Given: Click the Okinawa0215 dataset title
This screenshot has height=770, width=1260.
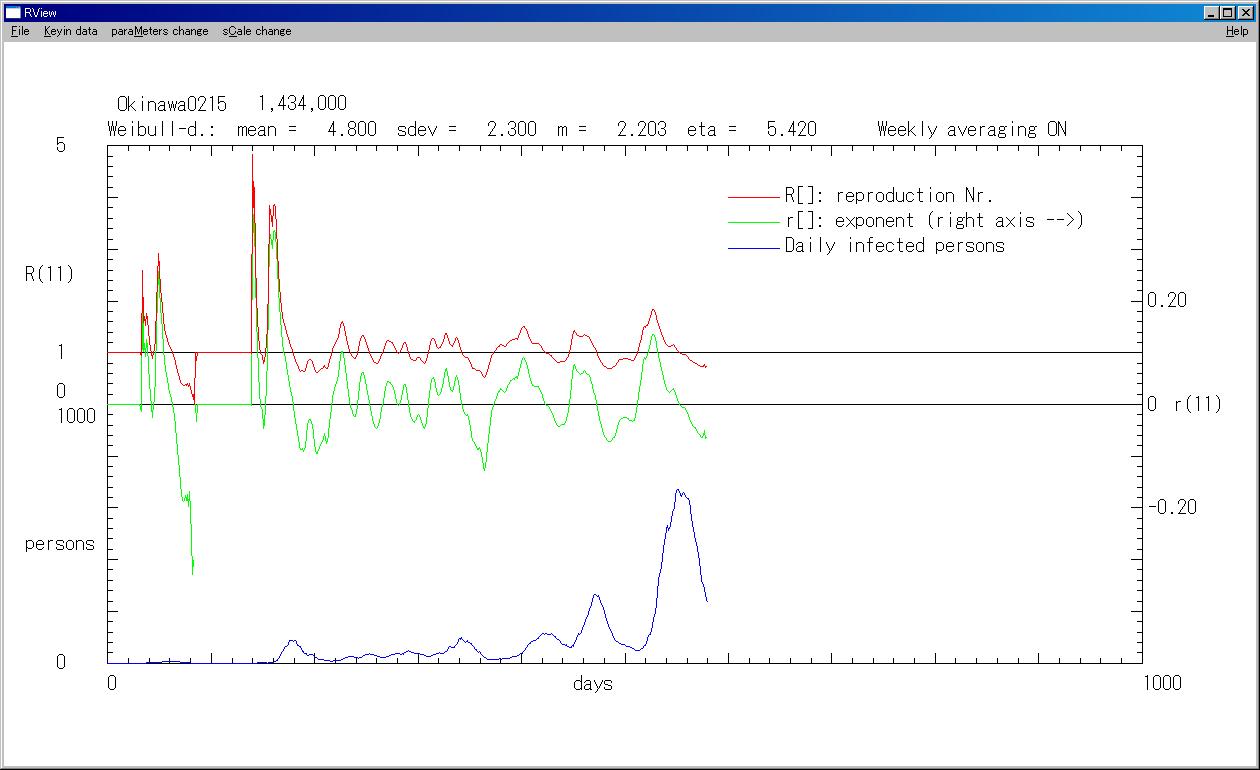Looking at the screenshot, I should [172, 104].
